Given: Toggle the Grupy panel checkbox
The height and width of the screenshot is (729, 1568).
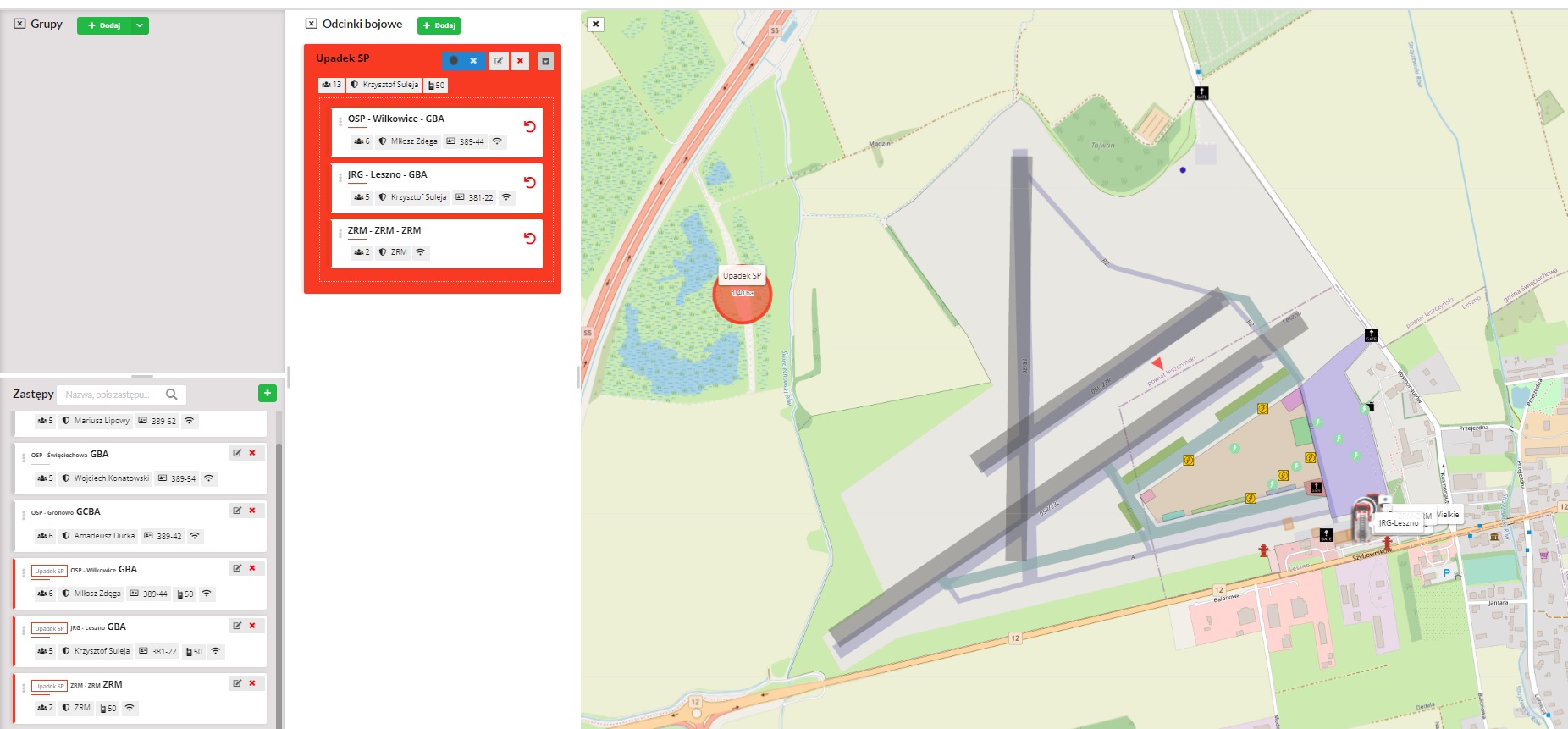Looking at the screenshot, I should 19,24.
